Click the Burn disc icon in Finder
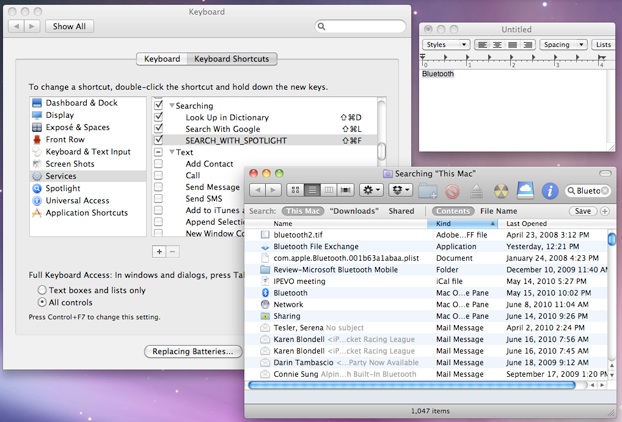Screen dimensions: 622x422 tap(501, 191)
